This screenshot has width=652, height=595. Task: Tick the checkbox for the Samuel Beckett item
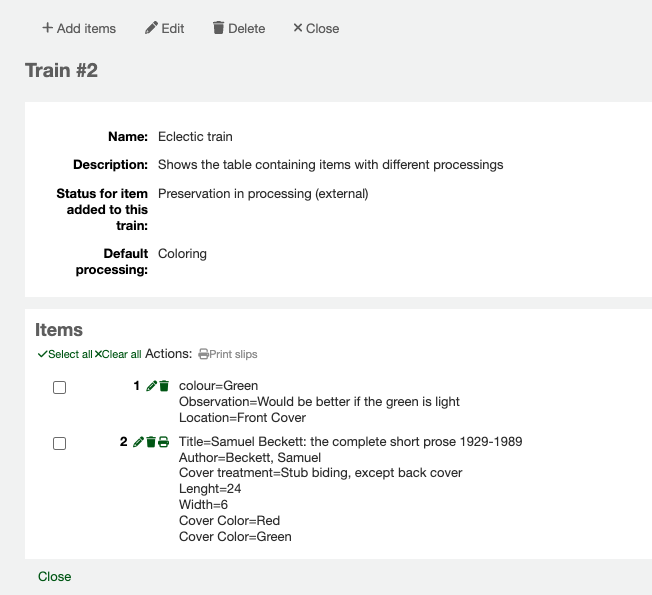click(x=59, y=443)
